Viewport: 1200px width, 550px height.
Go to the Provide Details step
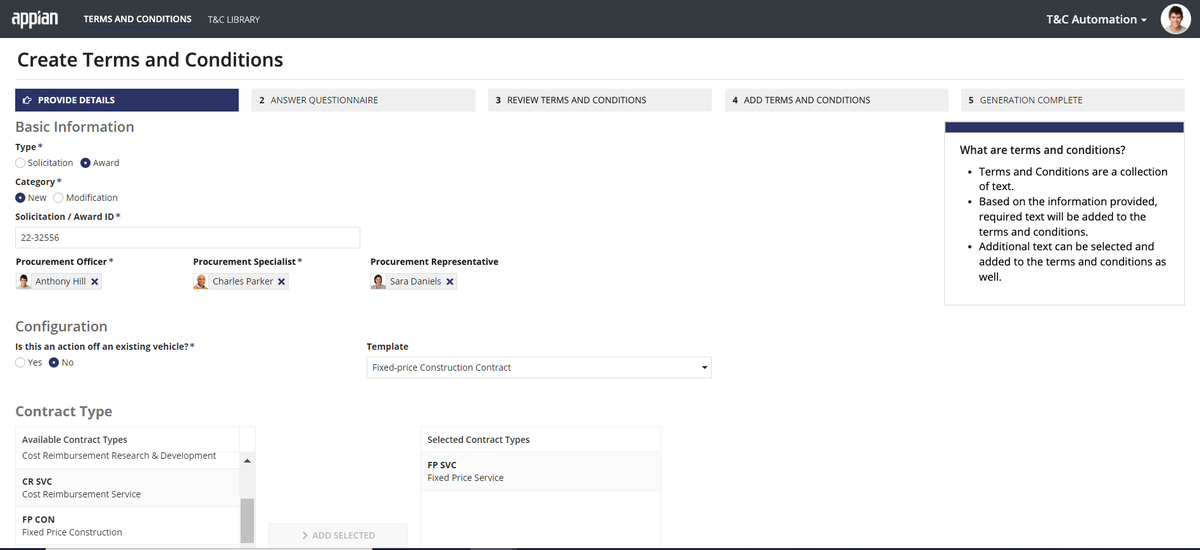click(127, 100)
